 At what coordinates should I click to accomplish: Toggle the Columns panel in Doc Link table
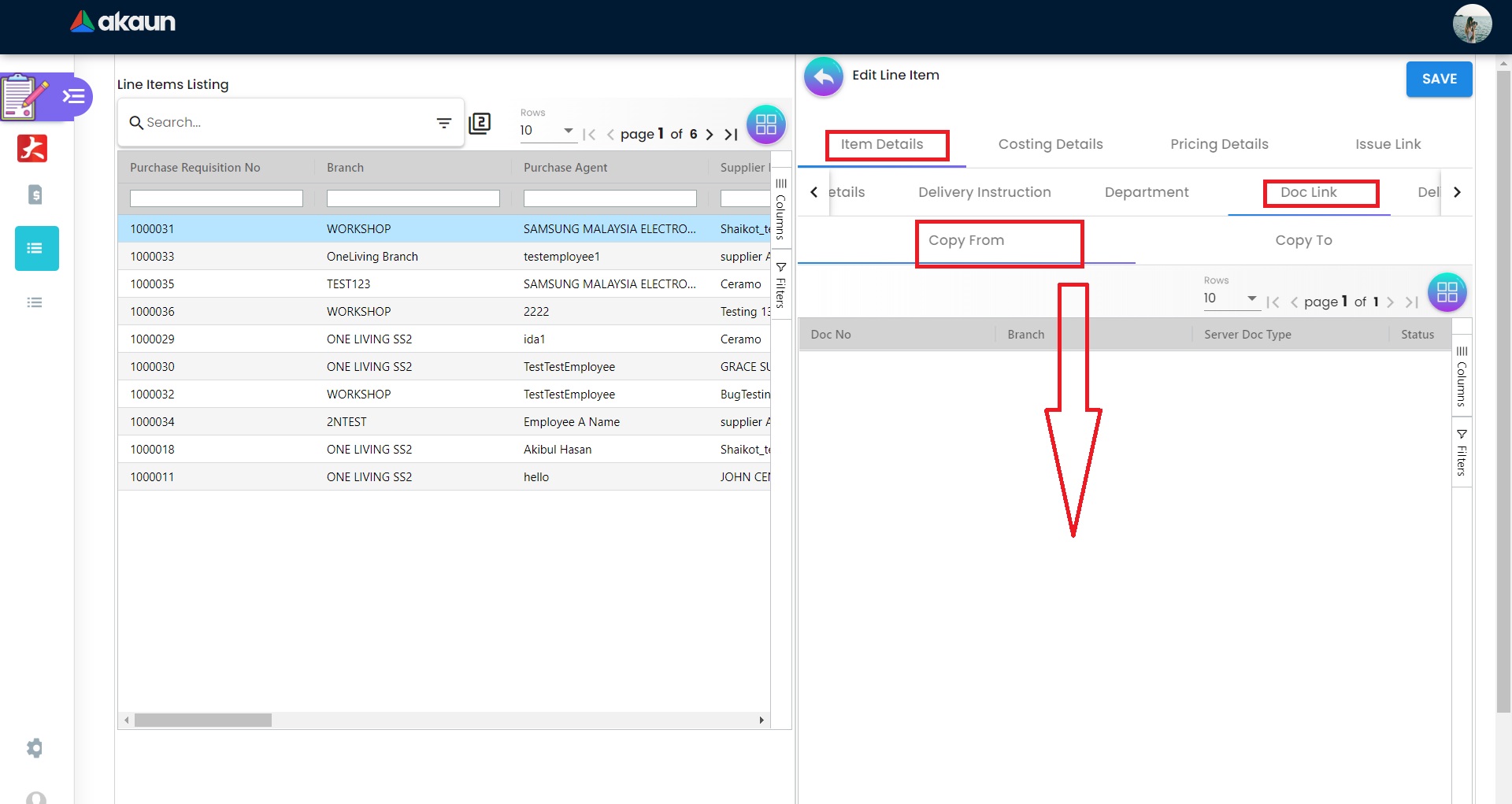(1462, 376)
